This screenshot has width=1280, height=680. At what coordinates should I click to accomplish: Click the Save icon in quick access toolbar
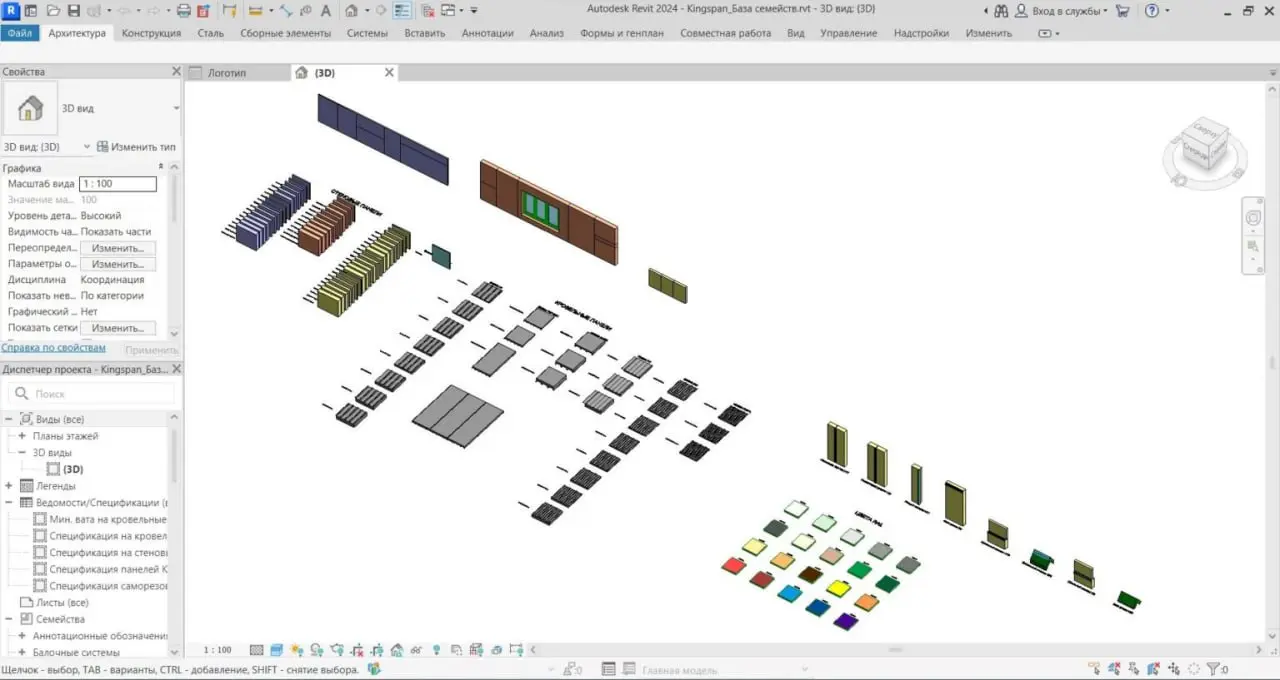coord(74,11)
